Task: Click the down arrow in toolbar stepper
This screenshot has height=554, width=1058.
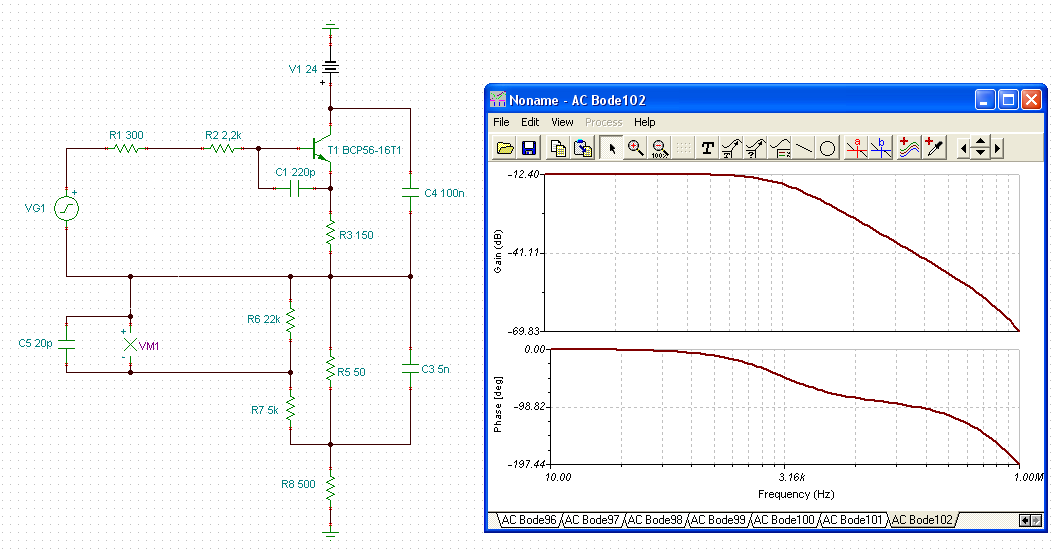Action: click(980, 153)
